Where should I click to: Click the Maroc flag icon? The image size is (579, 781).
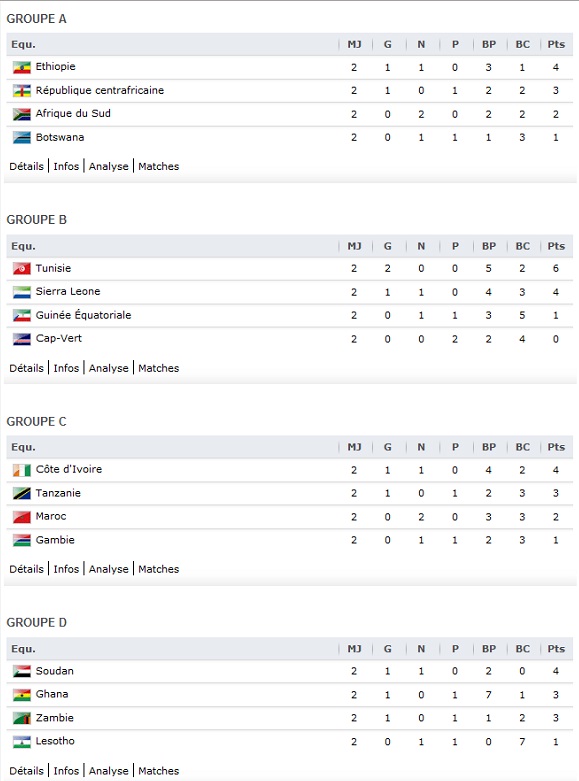22,517
